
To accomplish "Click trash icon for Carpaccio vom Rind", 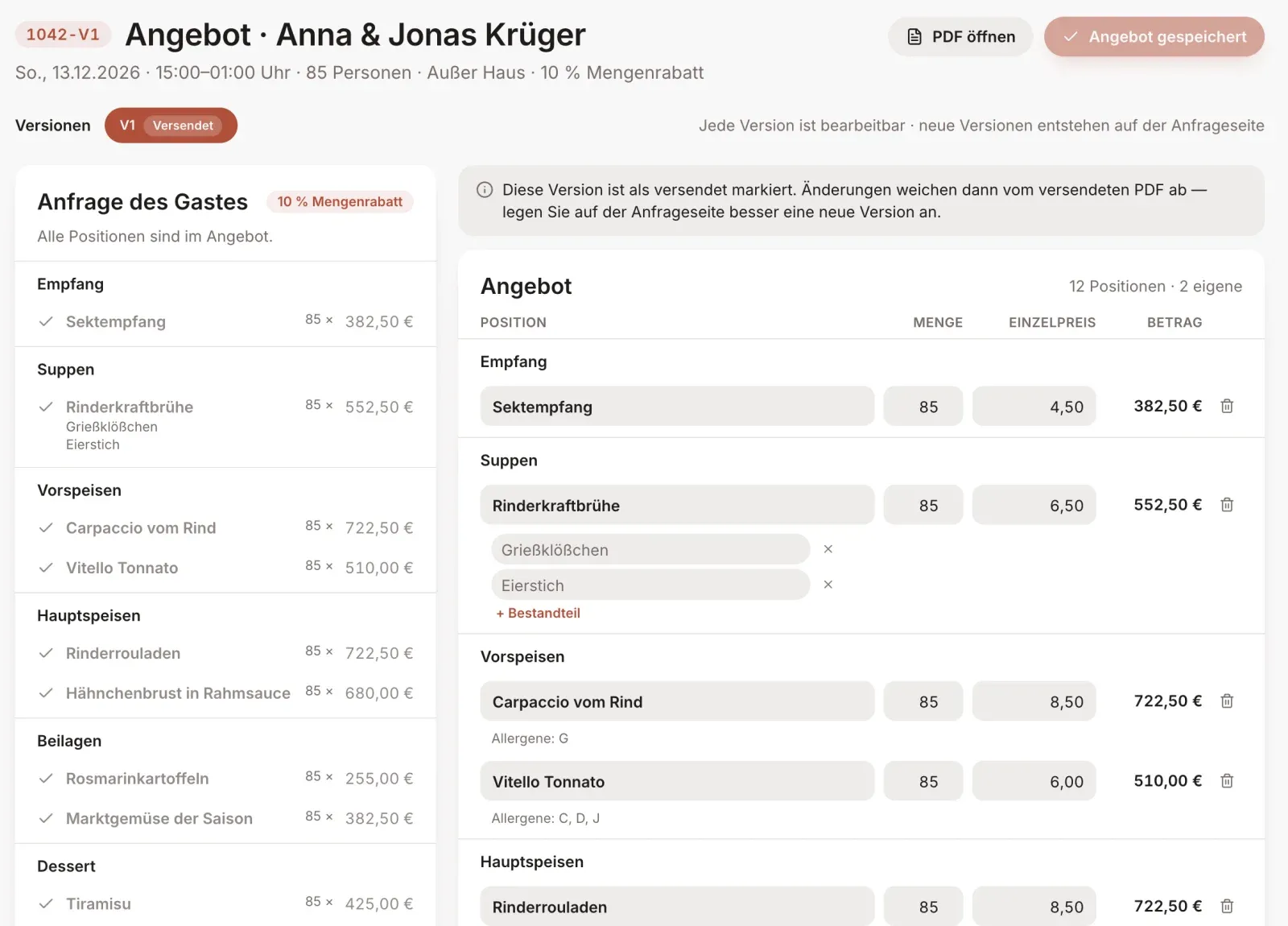I will (1227, 701).
